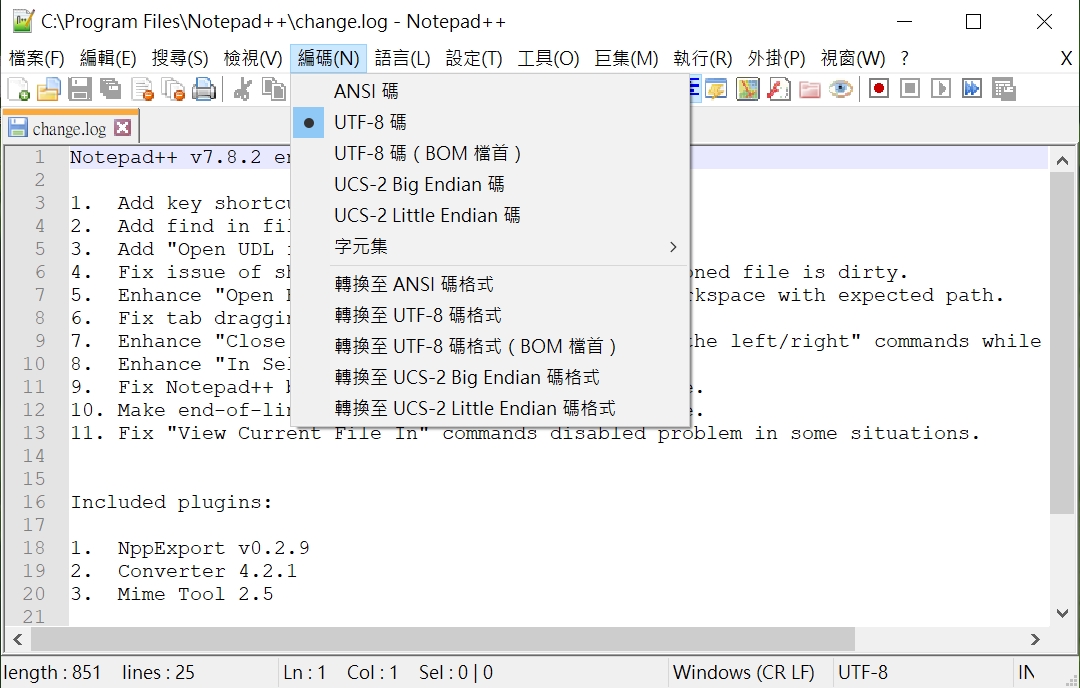Open the 搜尋(S) menu
The width and height of the screenshot is (1080, 688).
click(x=180, y=59)
